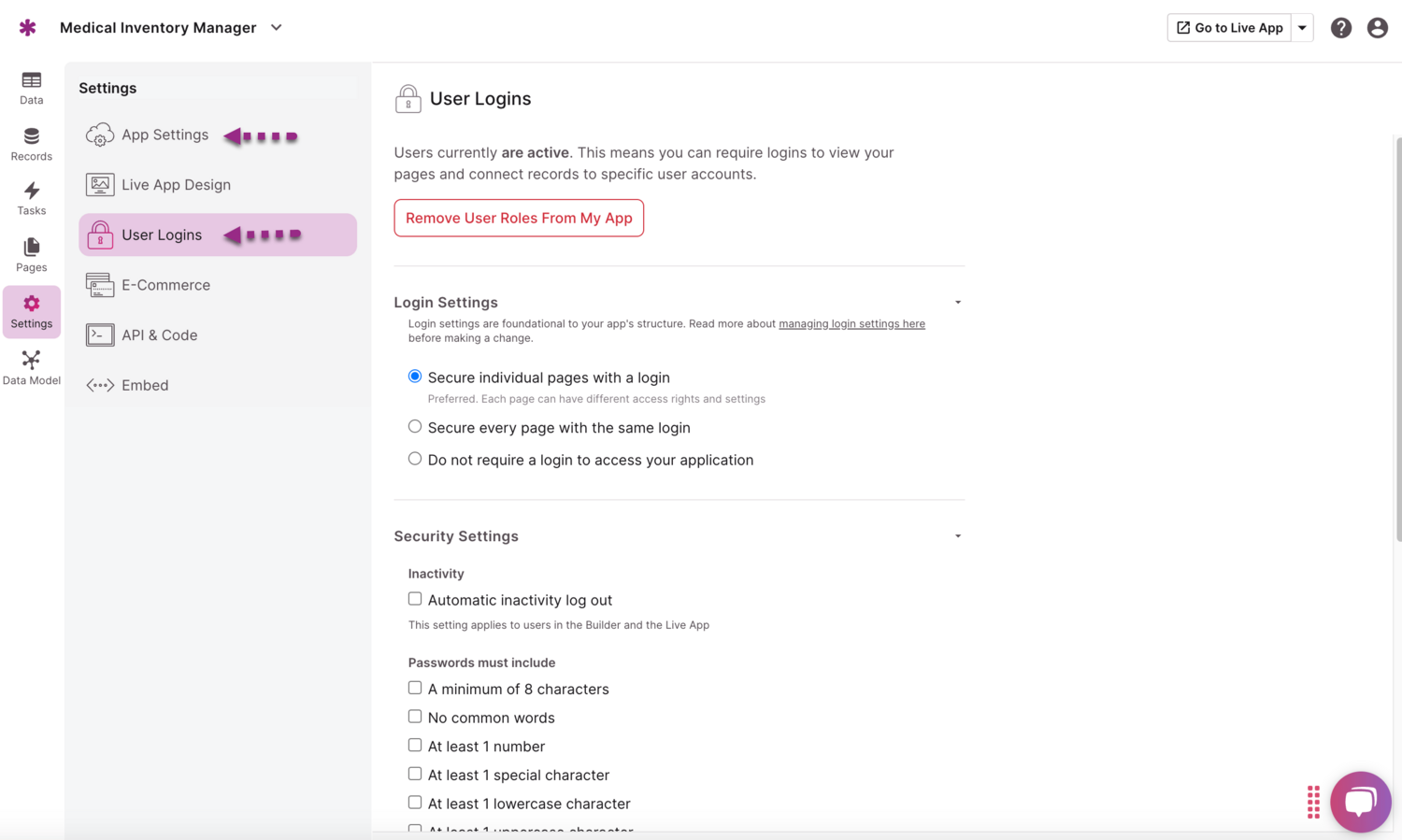Collapse the Login Settings section

click(958, 303)
